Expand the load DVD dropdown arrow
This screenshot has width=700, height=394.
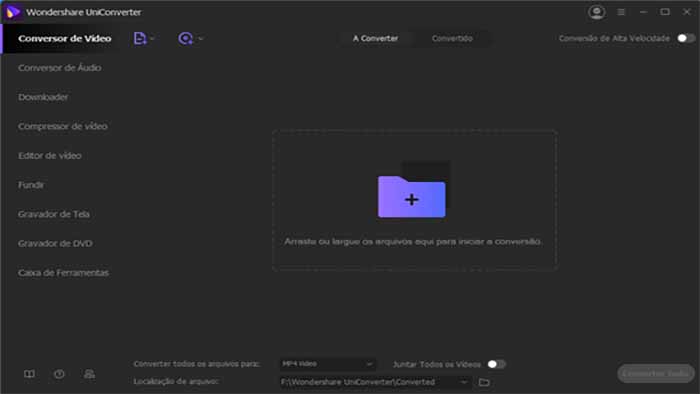pos(200,39)
